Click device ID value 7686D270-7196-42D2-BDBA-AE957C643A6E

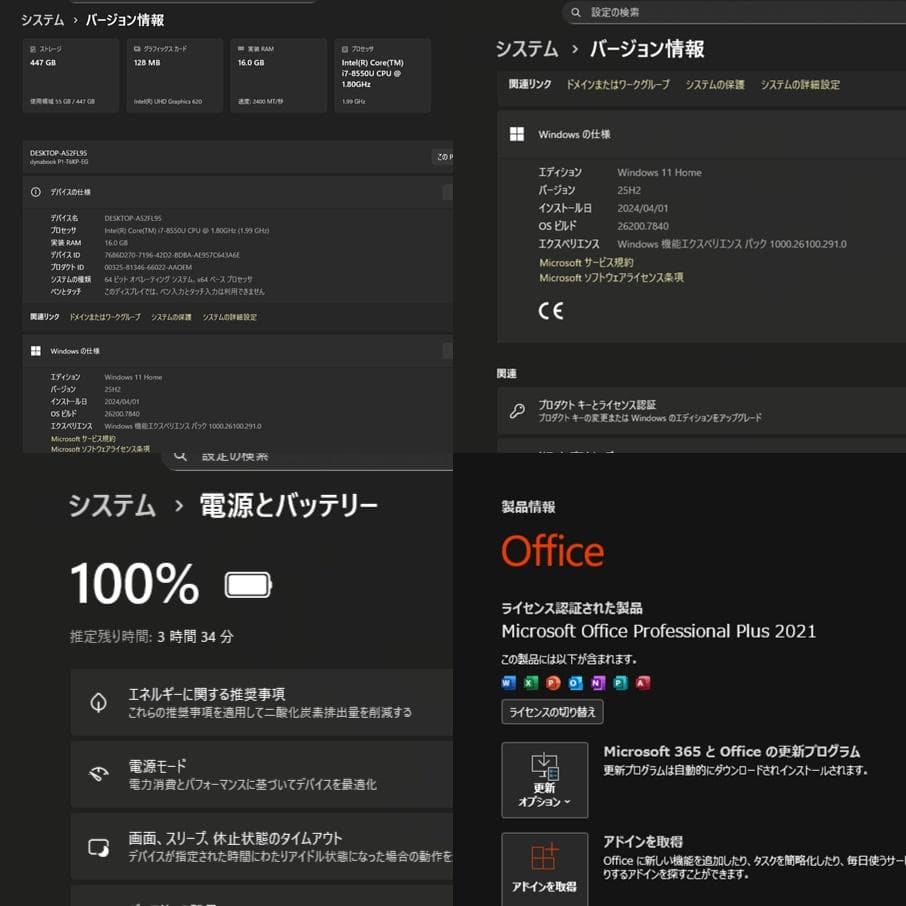pos(172,255)
